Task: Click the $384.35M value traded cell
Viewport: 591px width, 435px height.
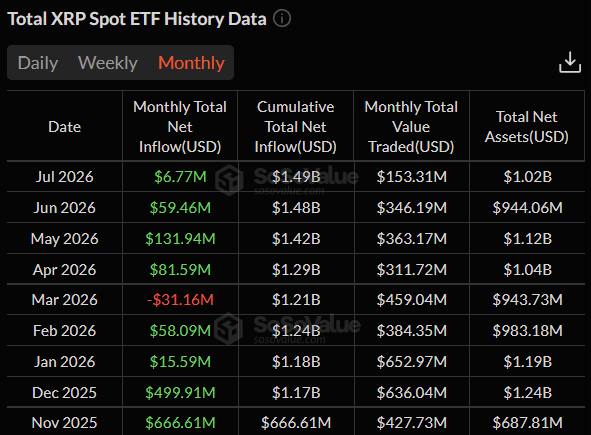Action: click(412, 331)
